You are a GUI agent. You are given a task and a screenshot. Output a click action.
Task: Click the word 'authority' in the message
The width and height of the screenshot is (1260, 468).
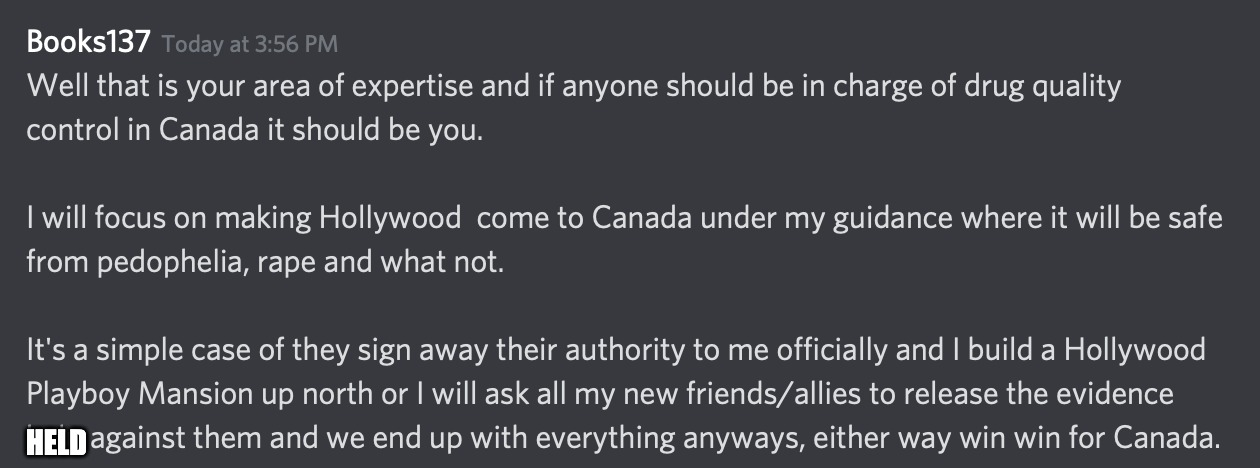point(636,350)
